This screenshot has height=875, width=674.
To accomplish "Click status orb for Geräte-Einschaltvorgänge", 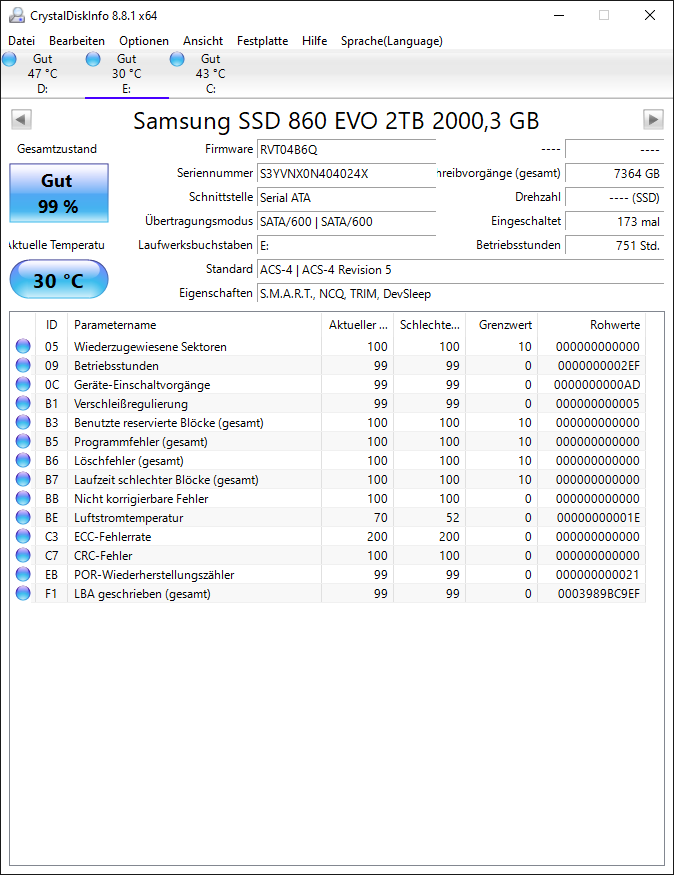I will click(x=23, y=384).
